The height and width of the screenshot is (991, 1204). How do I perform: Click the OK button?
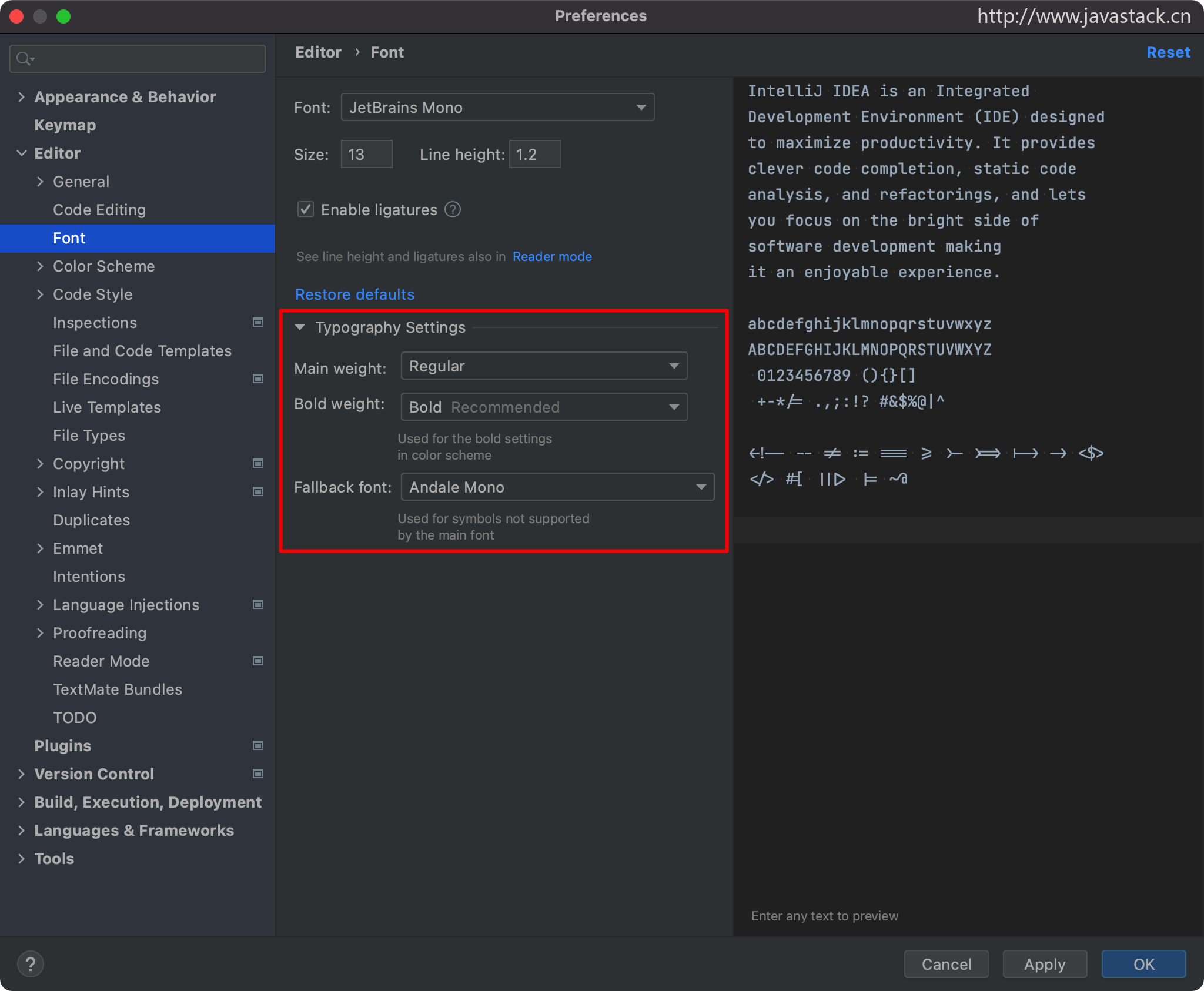tap(1143, 964)
